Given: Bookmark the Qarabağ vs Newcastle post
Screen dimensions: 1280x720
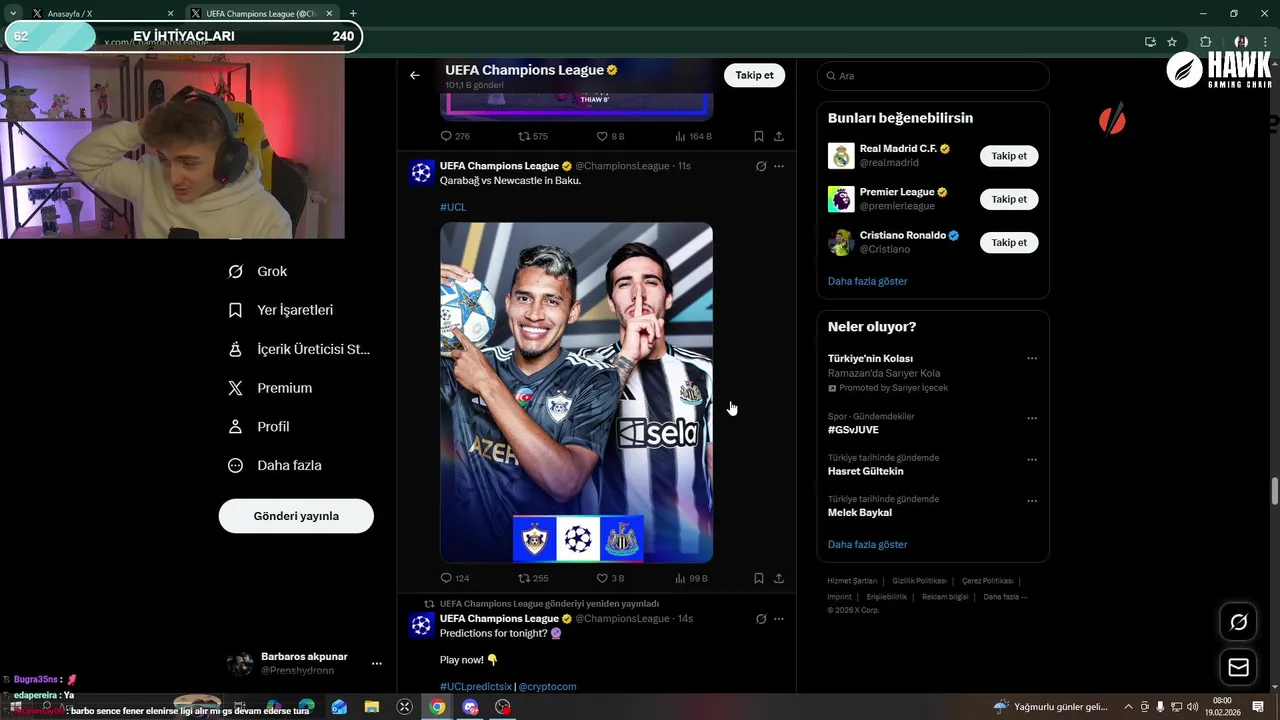Looking at the screenshot, I should 759,578.
